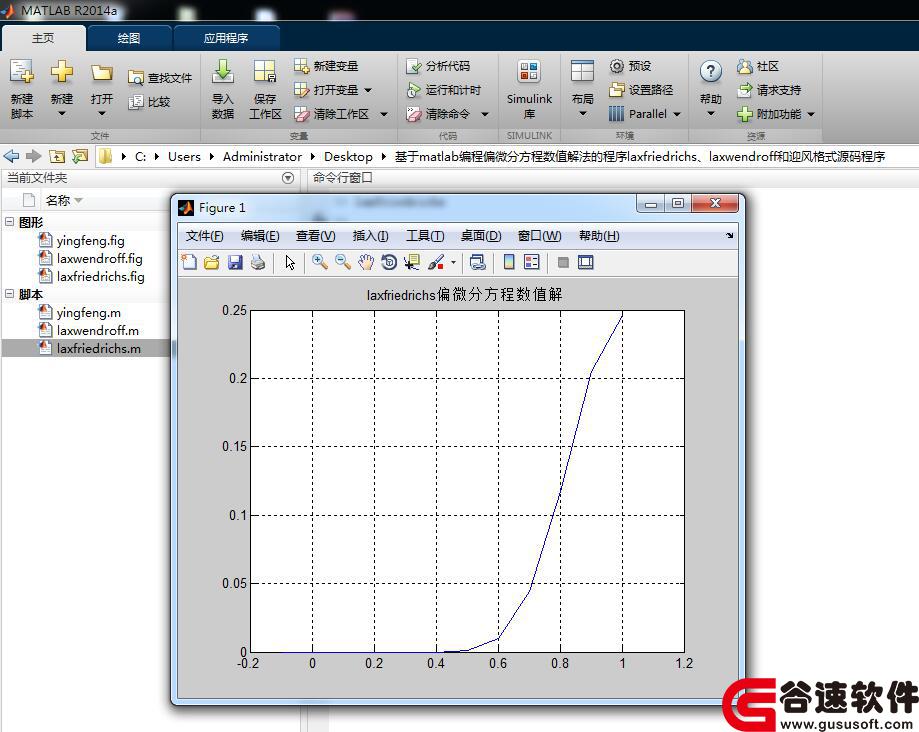Click the 打开 (Open) folder icon
Viewport: 919px width, 732px height.
101,73
